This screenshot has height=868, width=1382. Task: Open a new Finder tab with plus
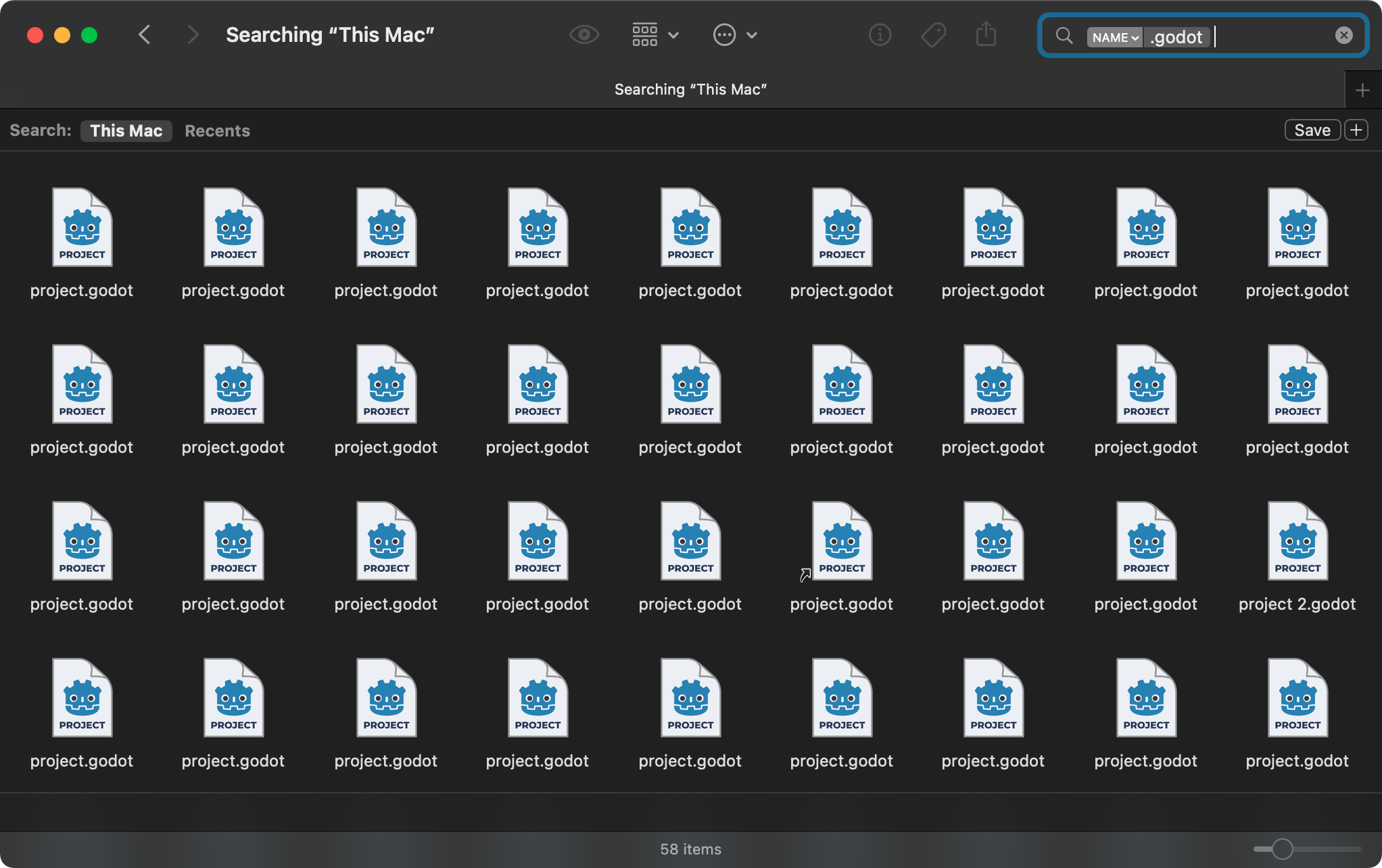(x=1363, y=89)
